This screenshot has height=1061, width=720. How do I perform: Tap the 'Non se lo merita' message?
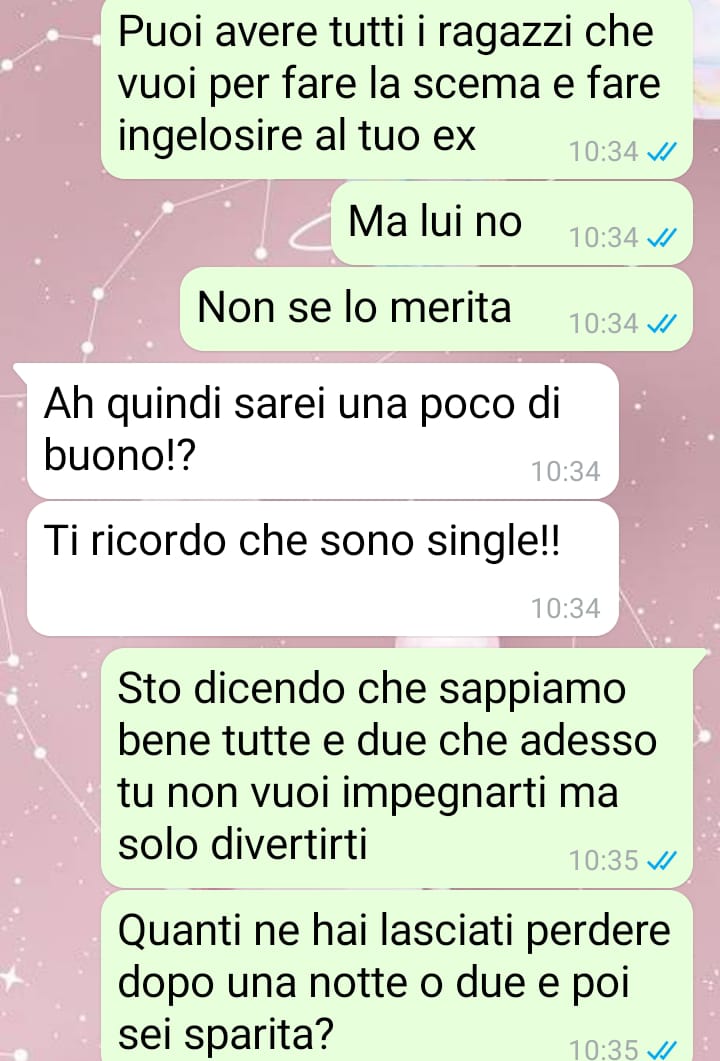pyautogui.click(x=436, y=309)
